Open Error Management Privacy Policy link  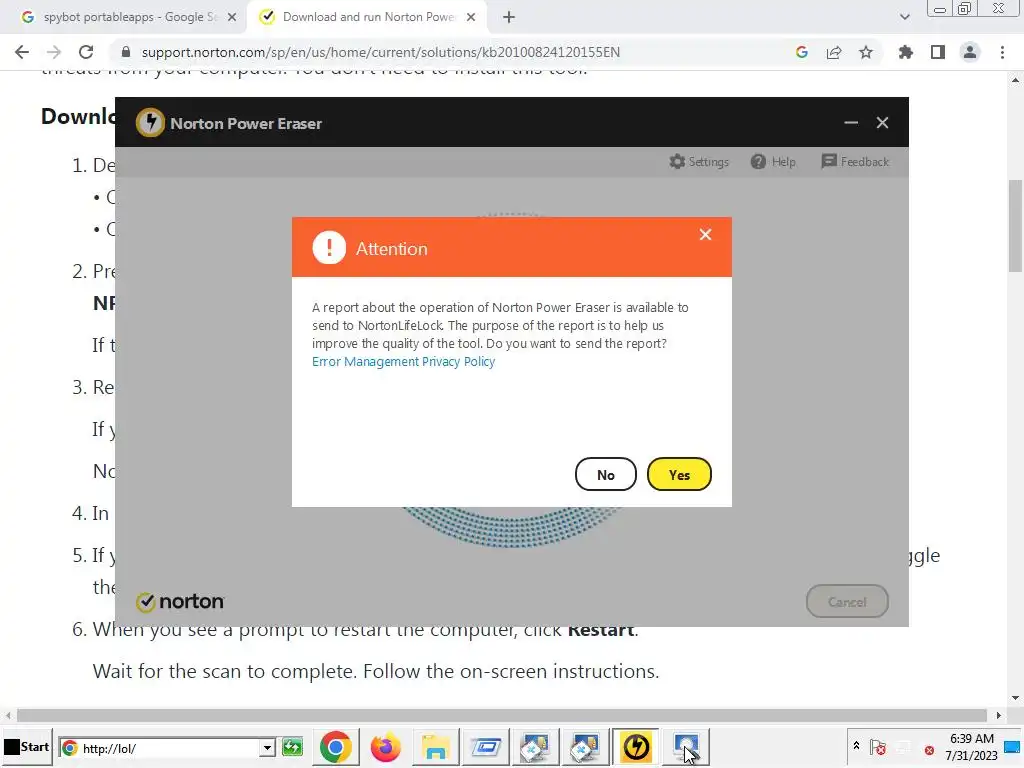pyautogui.click(x=403, y=362)
